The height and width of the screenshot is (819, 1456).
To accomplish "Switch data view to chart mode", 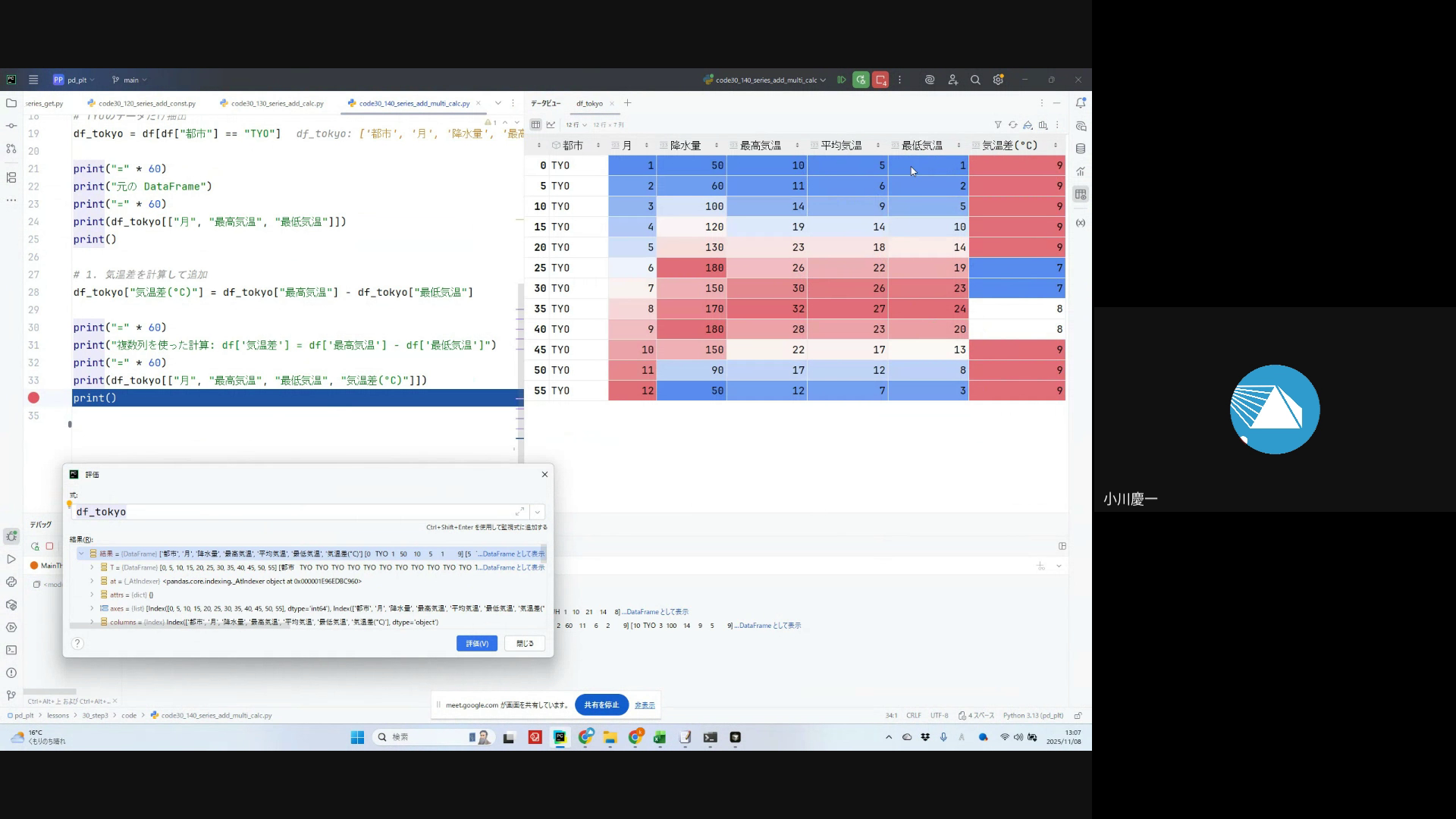I will click(551, 125).
